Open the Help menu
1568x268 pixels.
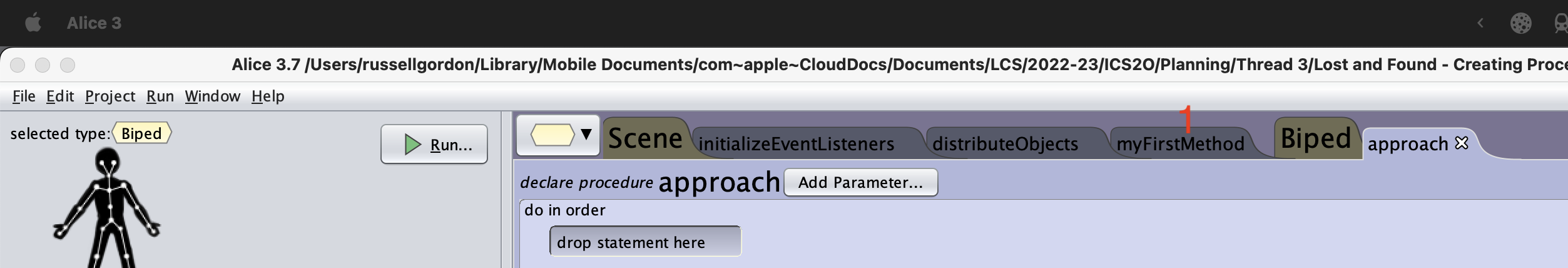[268, 96]
